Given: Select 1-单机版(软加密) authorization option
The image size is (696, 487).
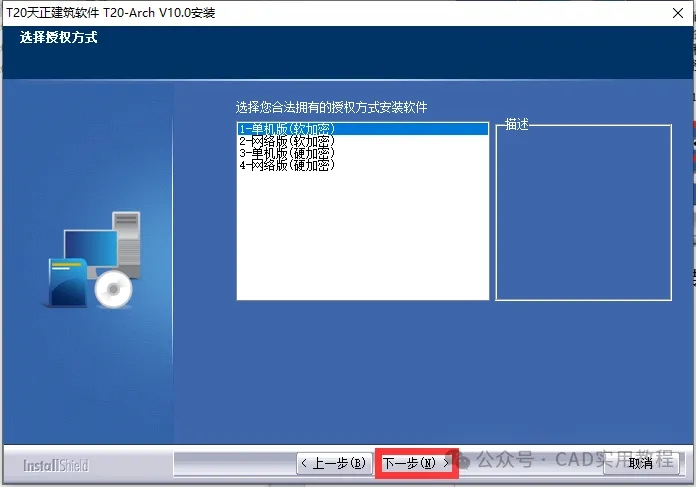Looking at the screenshot, I should point(362,129).
